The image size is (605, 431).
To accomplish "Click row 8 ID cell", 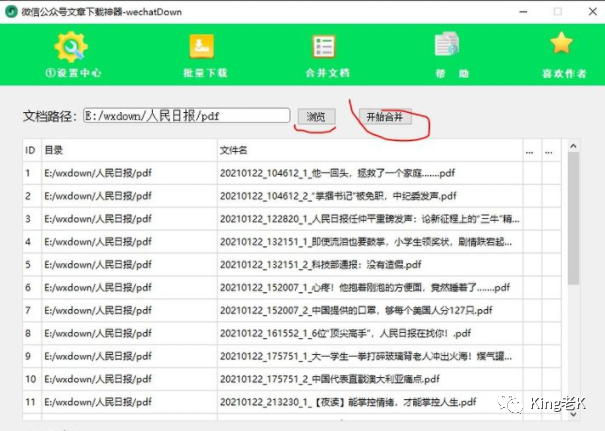I will 32,333.
